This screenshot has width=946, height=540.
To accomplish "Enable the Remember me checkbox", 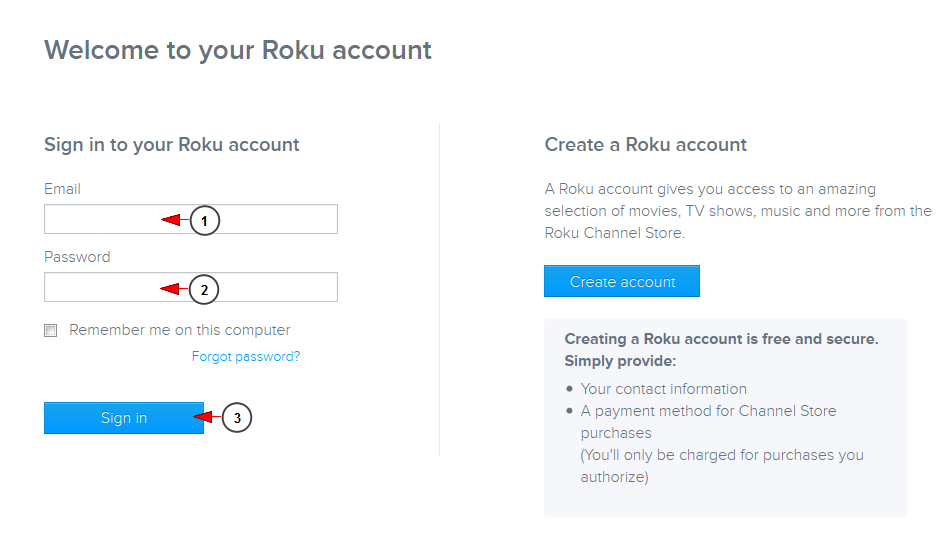I will coord(51,331).
